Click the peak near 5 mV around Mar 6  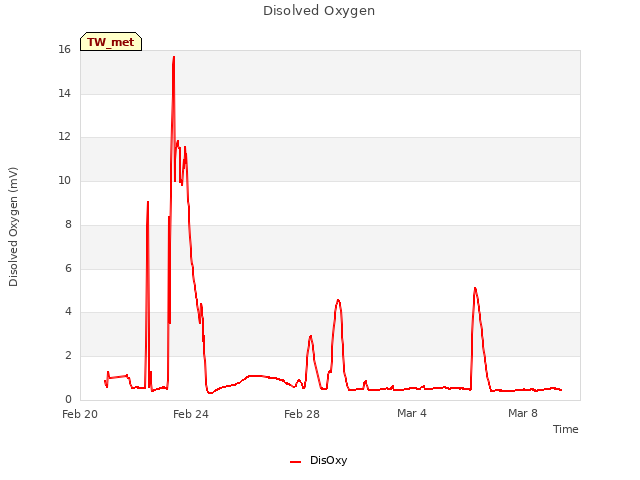click(475, 288)
